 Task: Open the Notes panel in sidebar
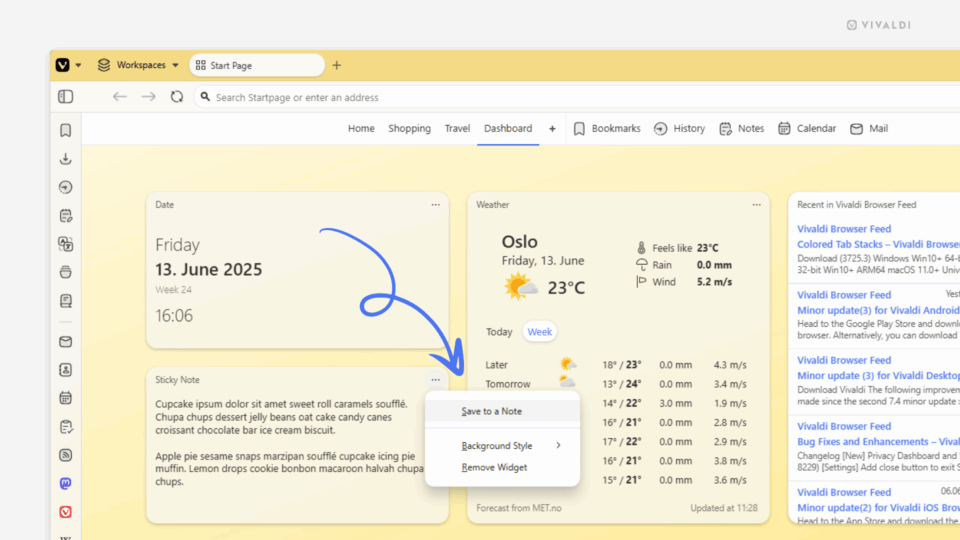tap(66, 216)
